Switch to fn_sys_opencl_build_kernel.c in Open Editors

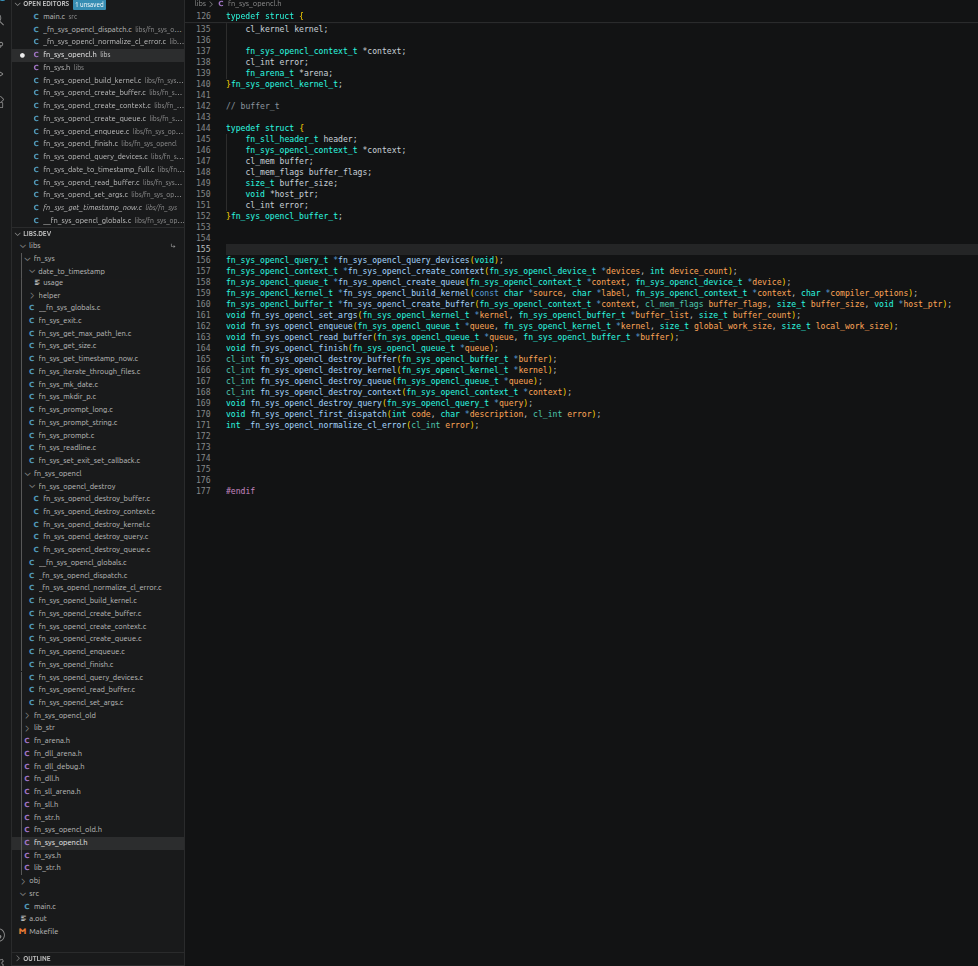tap(92, 80)
